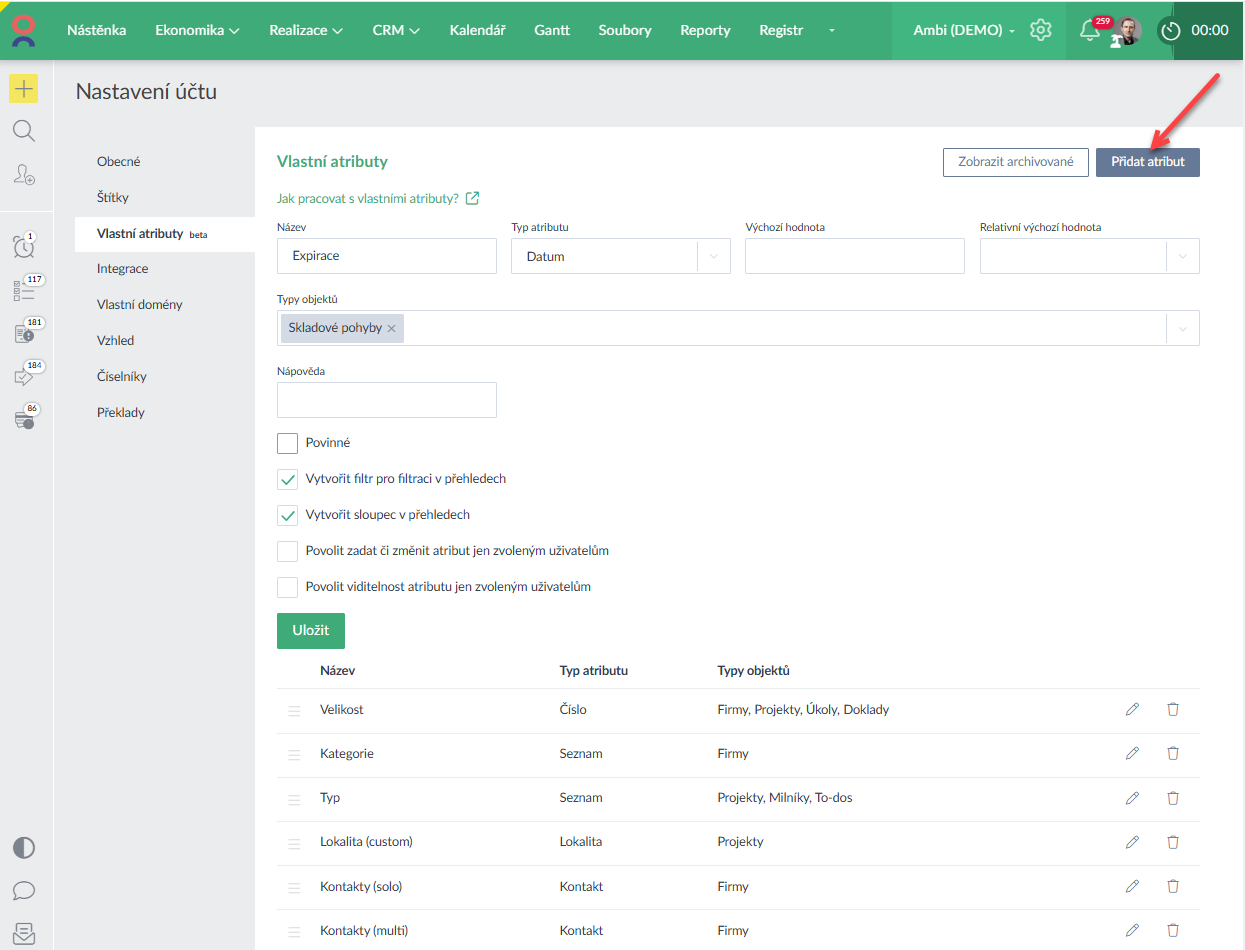Enable the Povinné checkbox
Screen dimensions: 1245x950
point(288,443)
